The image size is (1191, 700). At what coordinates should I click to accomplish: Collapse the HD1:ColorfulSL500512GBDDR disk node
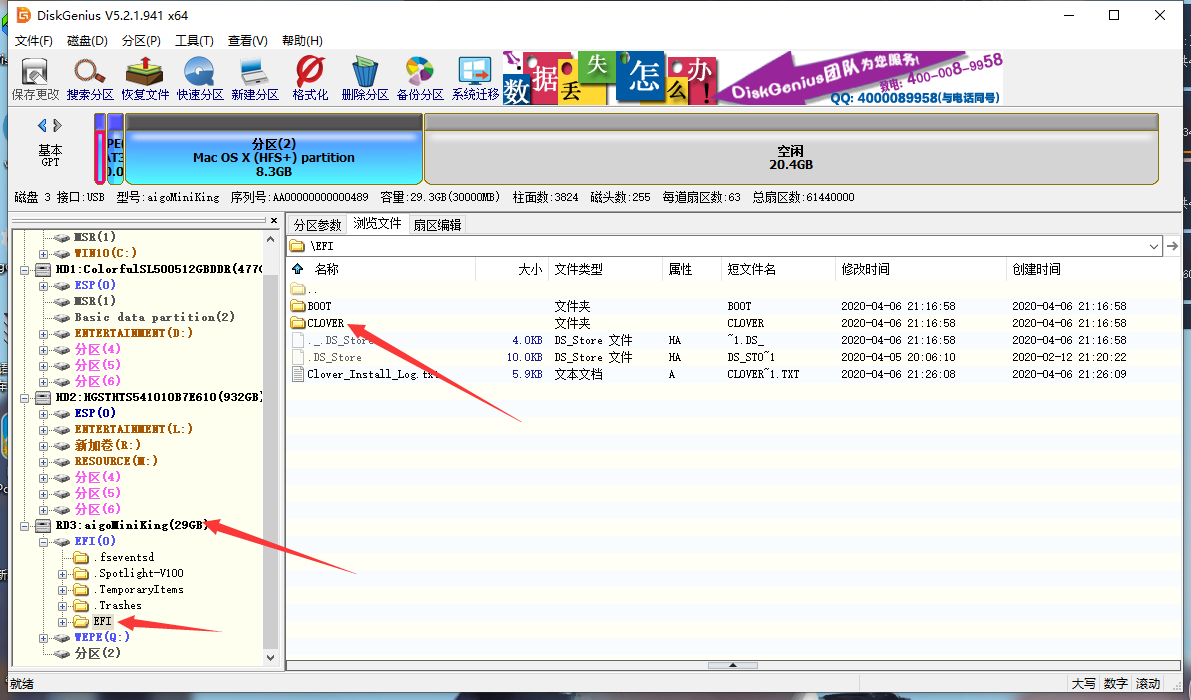point(25,270)
